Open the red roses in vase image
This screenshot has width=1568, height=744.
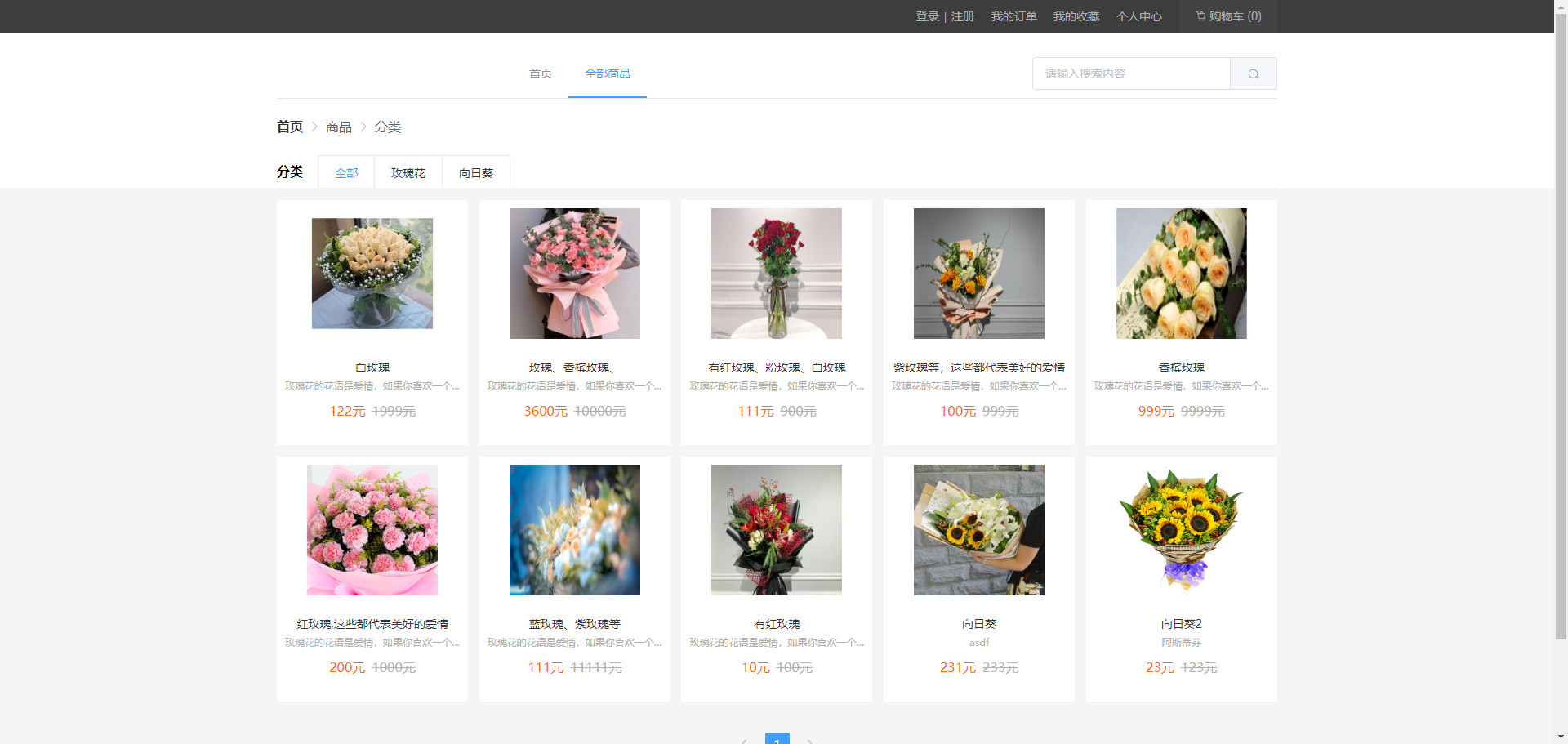(777, 274)
